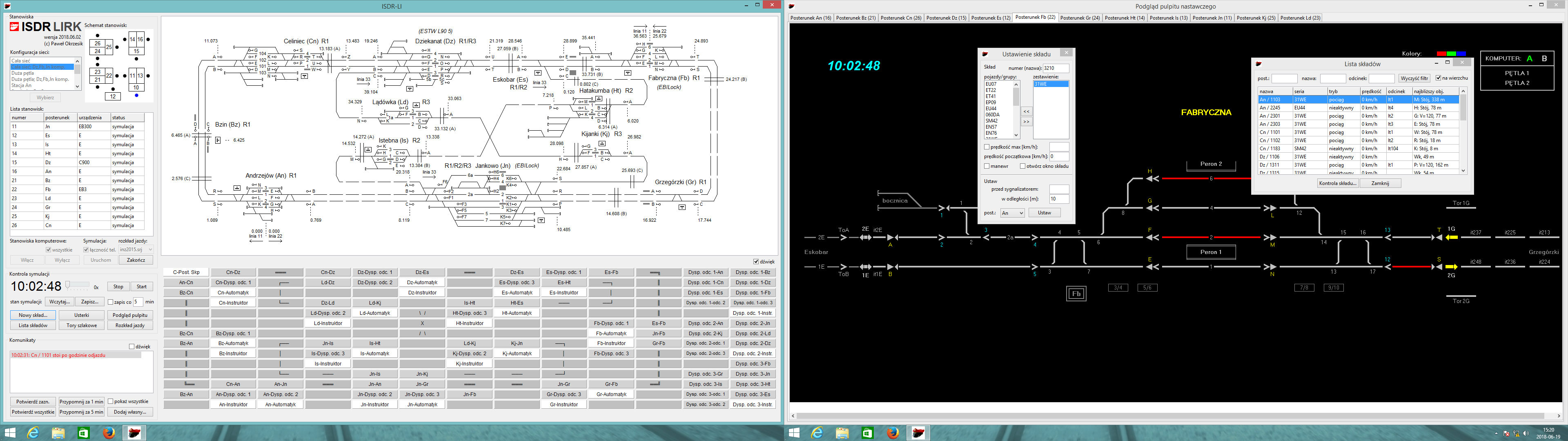
Task: Click the 5/6 indicator box
Action: coord(1147,287)
